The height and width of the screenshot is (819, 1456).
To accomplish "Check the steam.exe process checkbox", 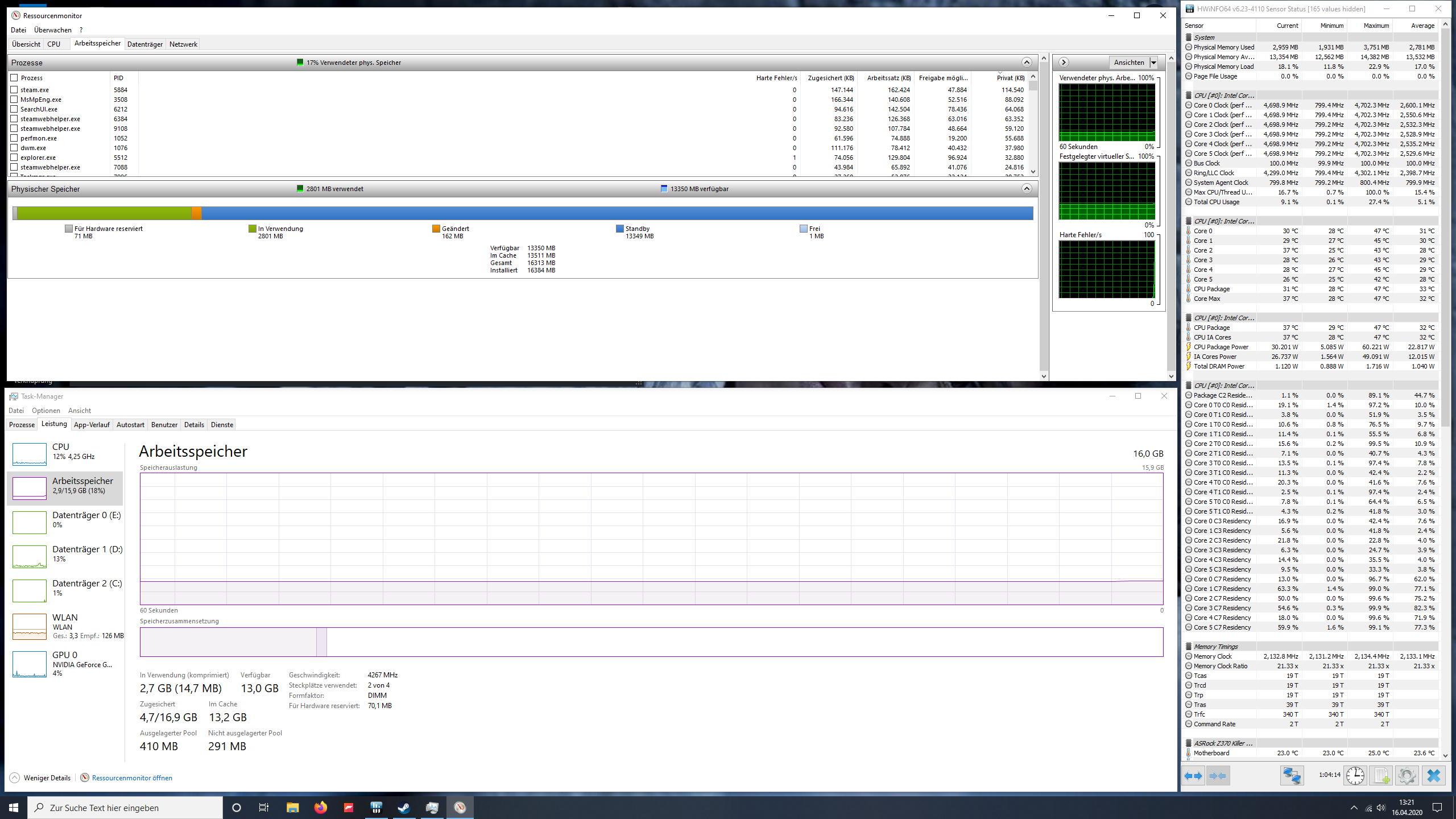I will (14, 90).
